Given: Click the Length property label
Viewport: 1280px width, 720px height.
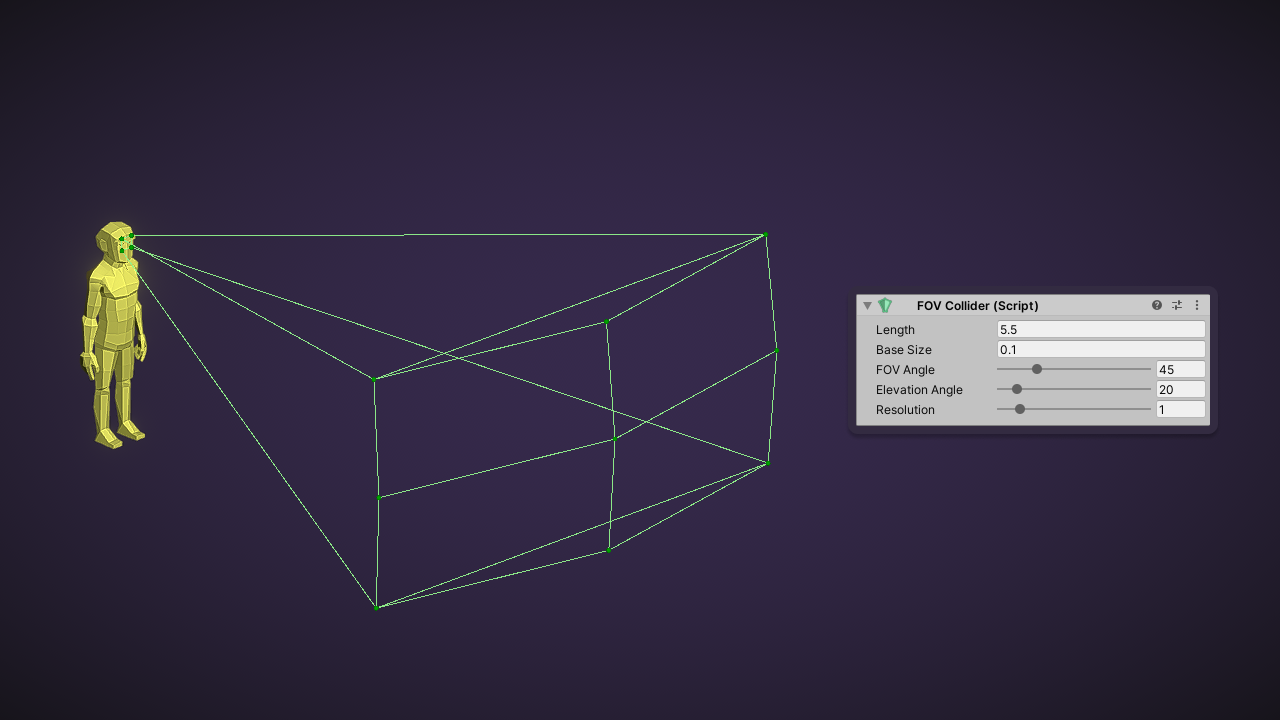Looking at the screenshot, I should tap(895, 330).
